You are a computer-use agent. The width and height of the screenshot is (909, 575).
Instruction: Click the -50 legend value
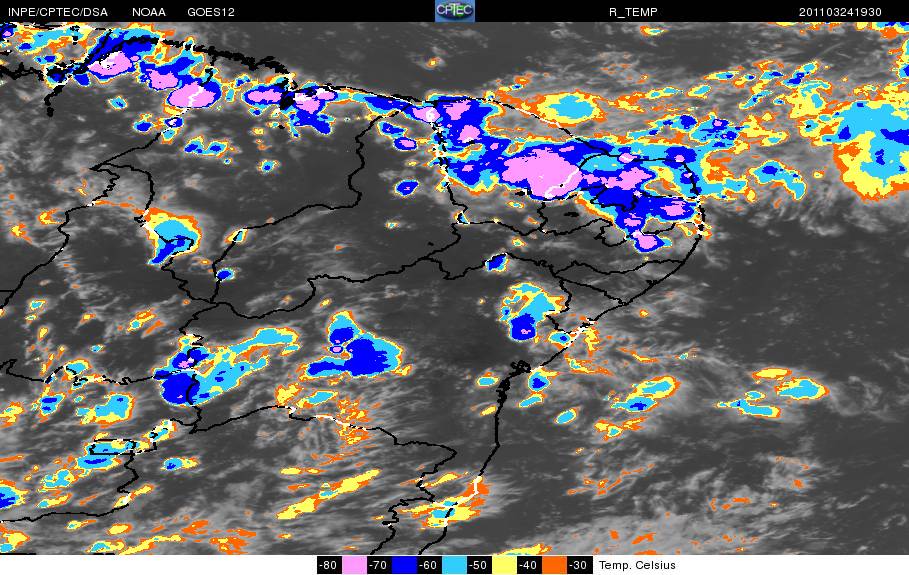(479, 565)
